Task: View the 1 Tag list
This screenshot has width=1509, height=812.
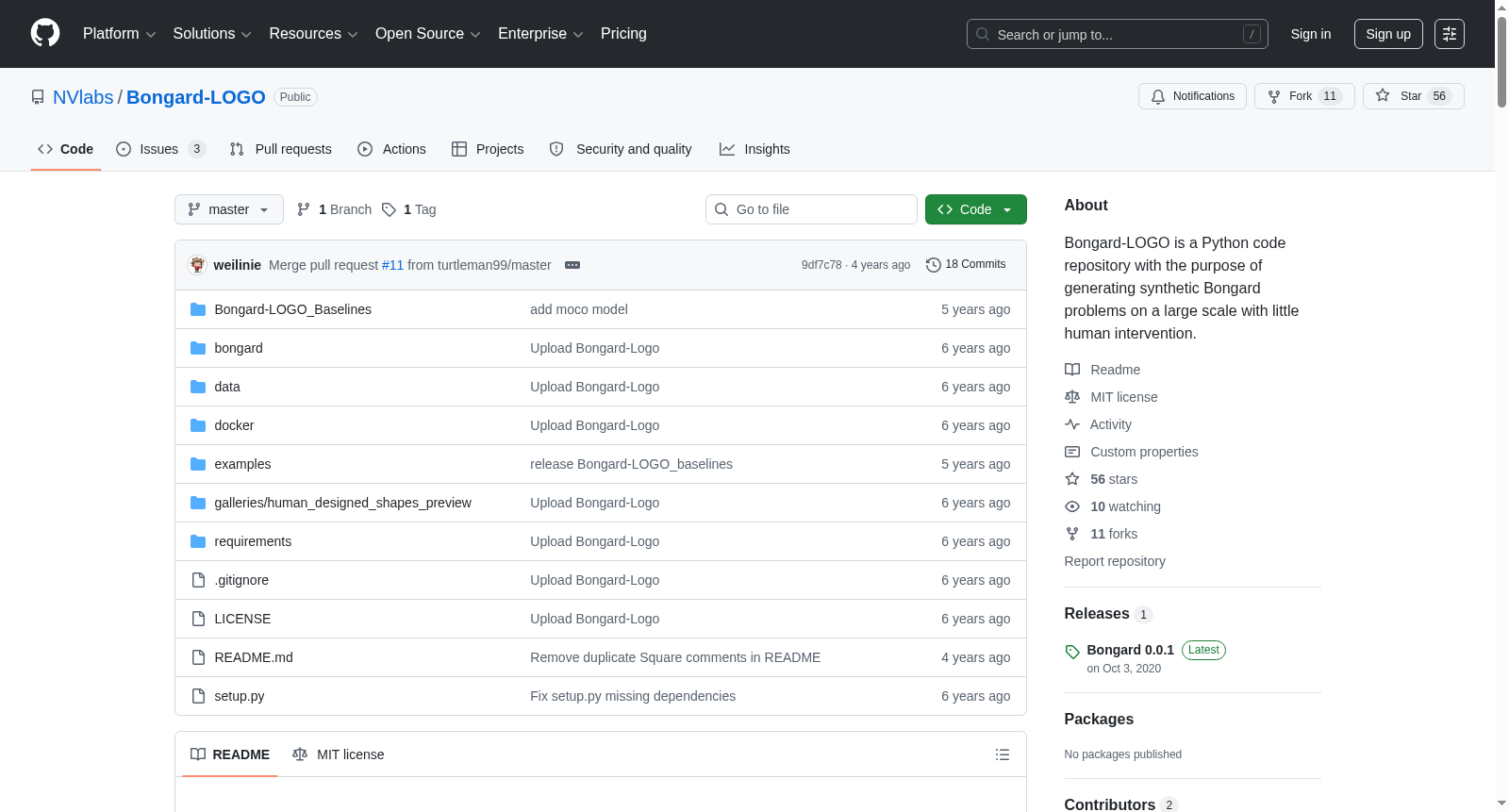Action: 409,209
